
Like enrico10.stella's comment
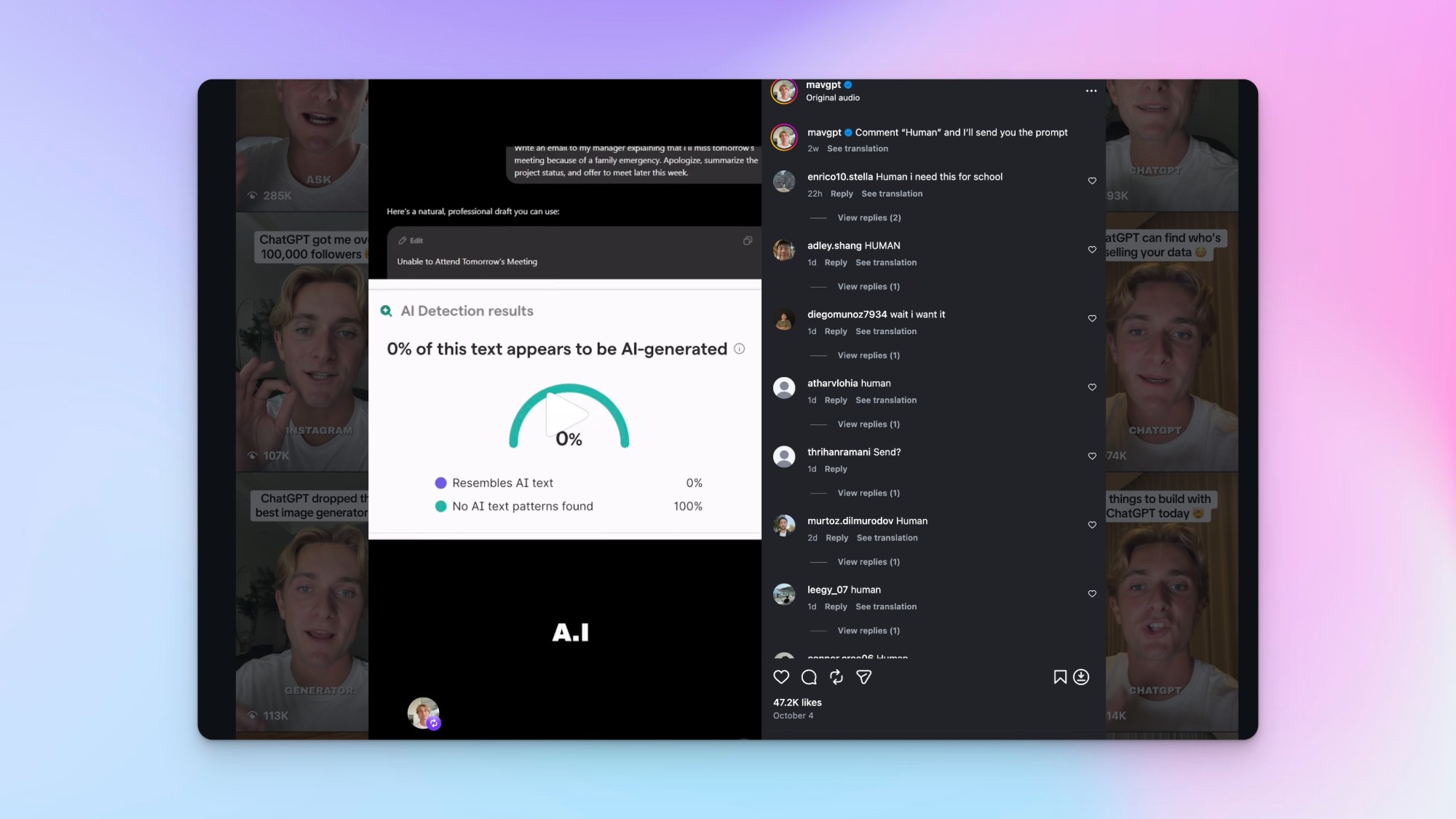[x=1092, y=181]
